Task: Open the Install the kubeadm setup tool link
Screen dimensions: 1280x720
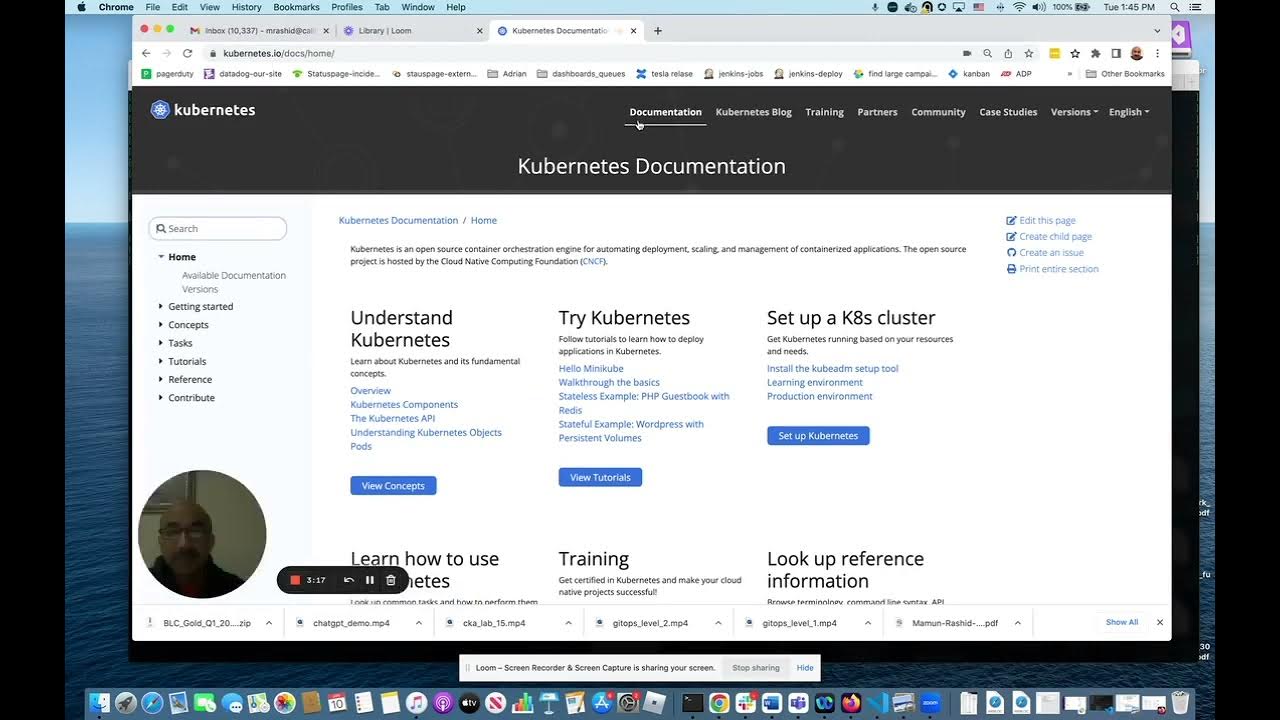Action: (832, 369)
